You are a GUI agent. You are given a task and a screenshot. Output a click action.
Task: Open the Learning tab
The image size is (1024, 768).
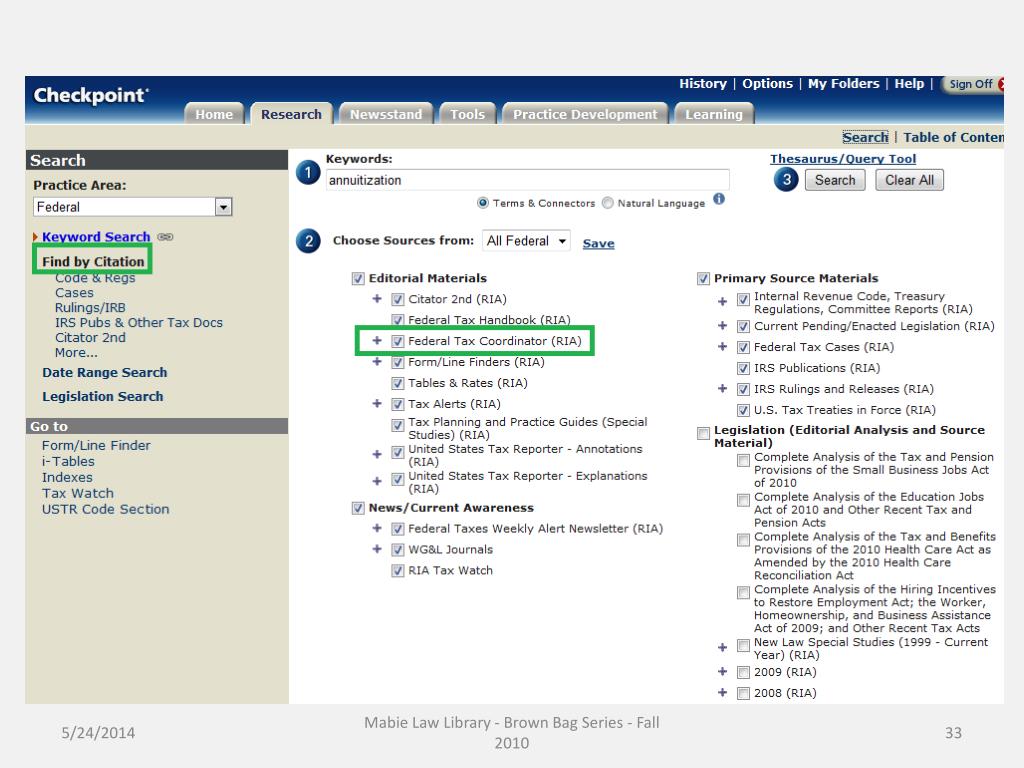[714, 114]
